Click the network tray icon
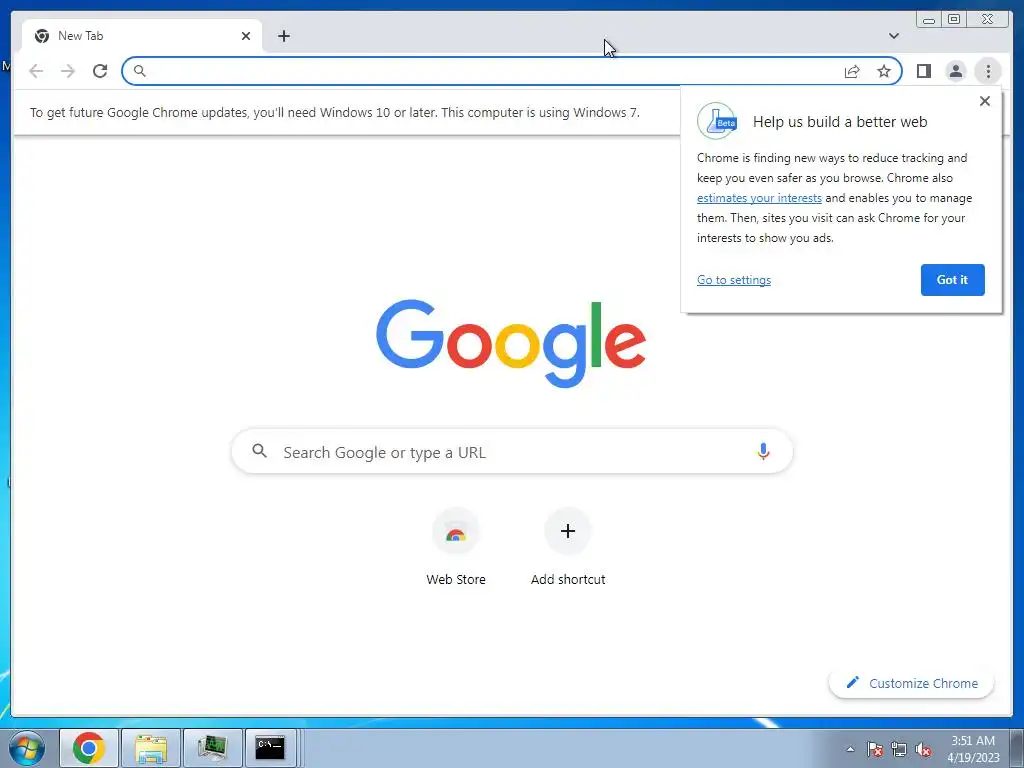This screenshot has height=768, width=1024. pos(899,749)
